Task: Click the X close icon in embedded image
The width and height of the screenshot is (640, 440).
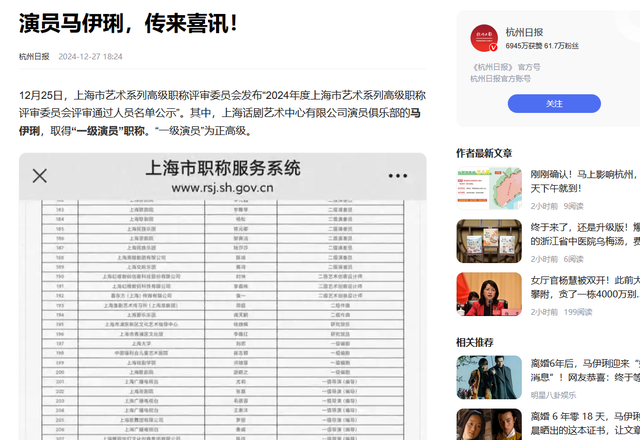Action: (40, 176)
